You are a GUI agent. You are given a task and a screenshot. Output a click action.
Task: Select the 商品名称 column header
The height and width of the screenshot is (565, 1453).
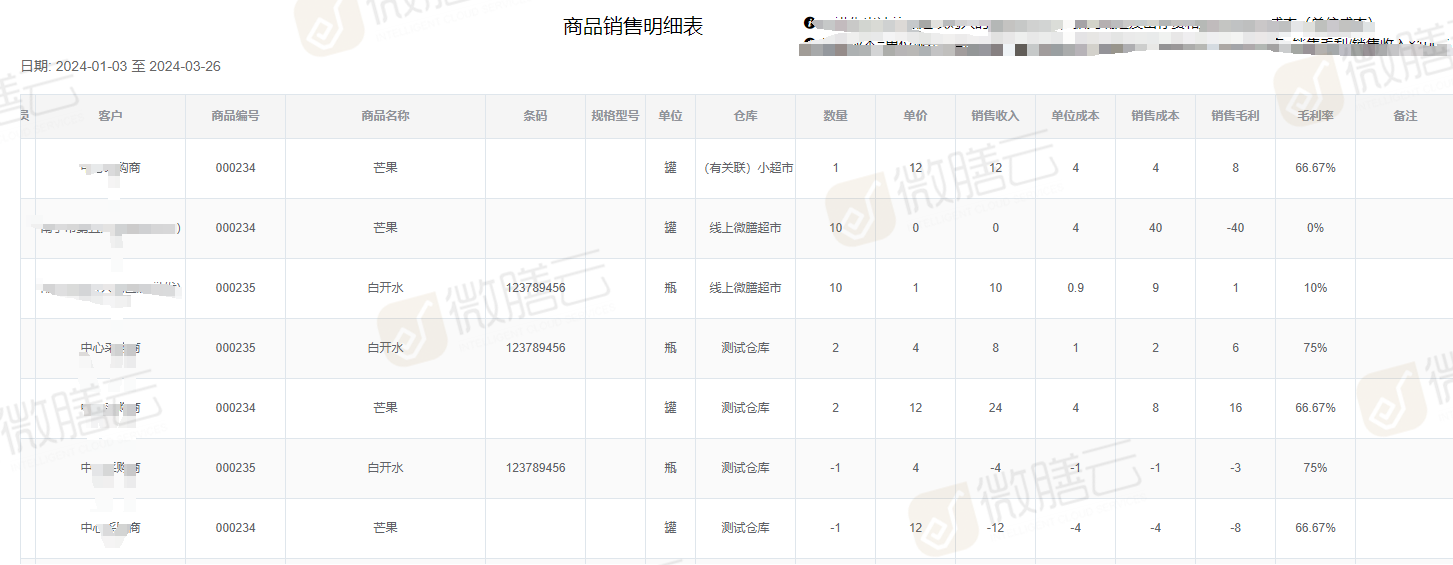click(385, 116)
